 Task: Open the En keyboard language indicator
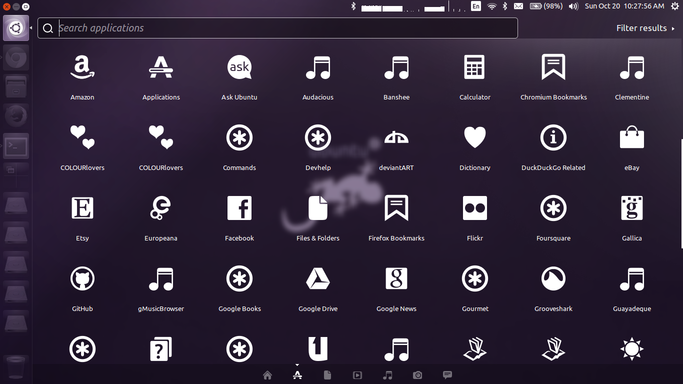(x=476, y=6)
